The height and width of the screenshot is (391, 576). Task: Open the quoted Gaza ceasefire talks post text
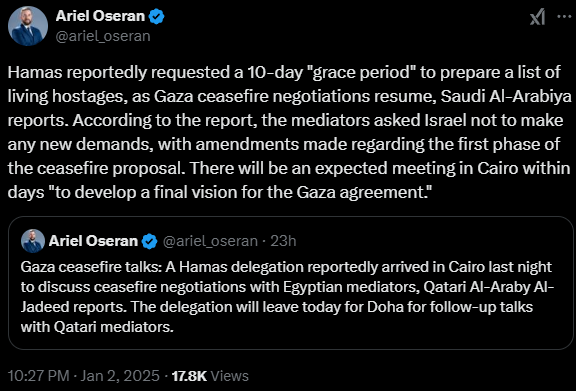click(287, 297)
